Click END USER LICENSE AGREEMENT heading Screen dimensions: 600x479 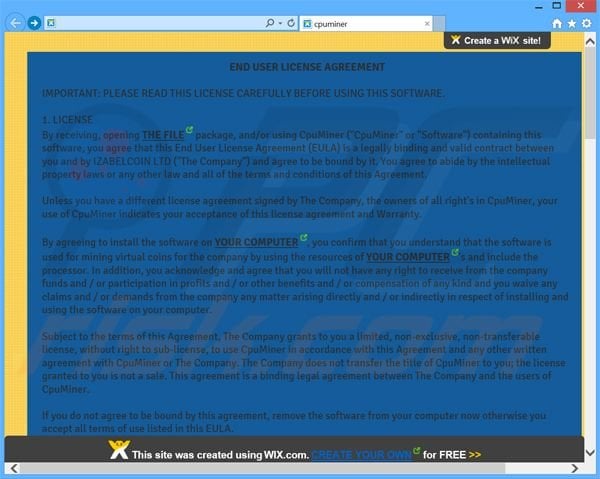307,67
